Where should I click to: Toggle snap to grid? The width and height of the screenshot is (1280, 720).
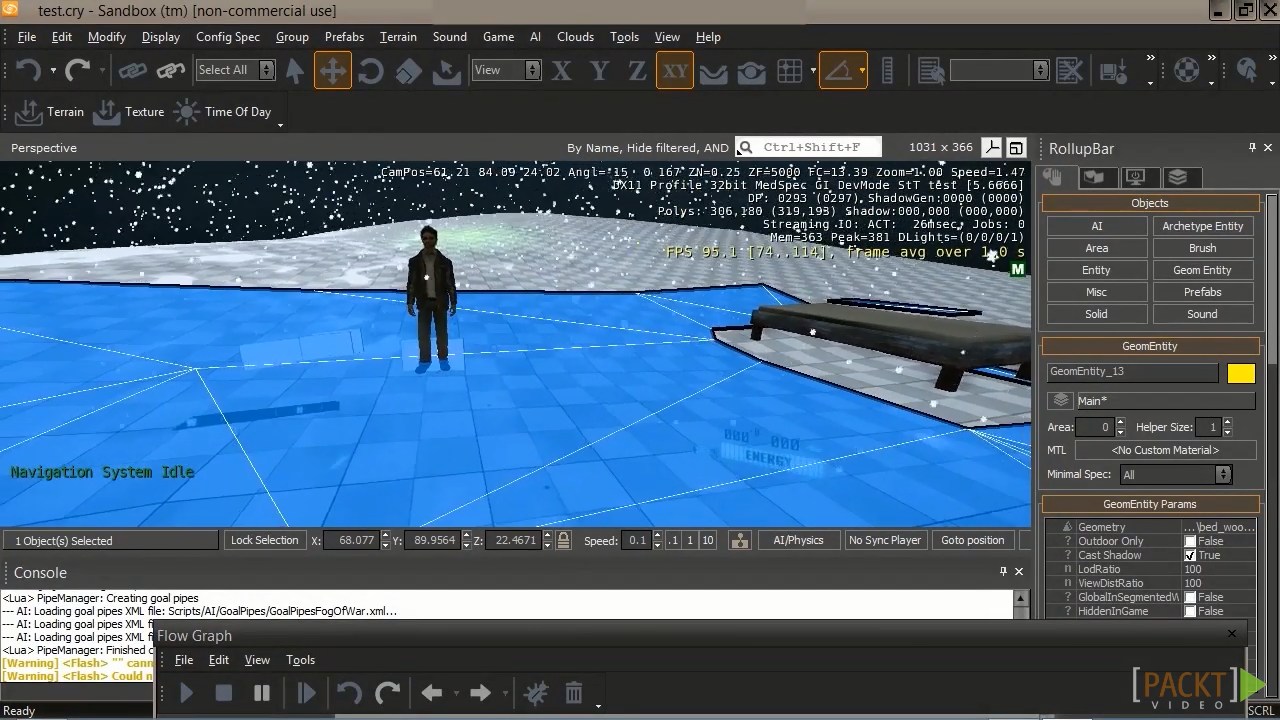coord(790,71)
